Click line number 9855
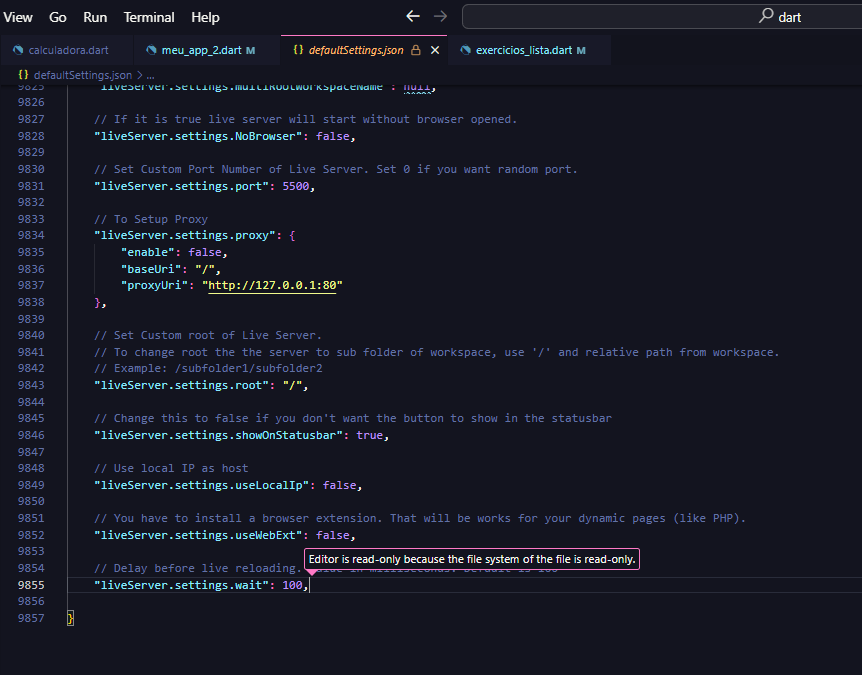 point(31,585)
